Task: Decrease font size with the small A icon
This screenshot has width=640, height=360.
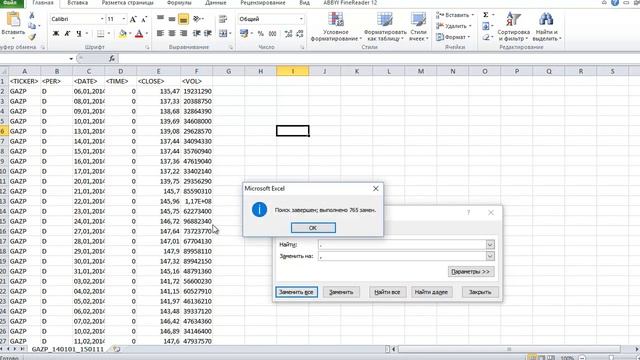Action: pyautogui.click(x=144, y=19)
